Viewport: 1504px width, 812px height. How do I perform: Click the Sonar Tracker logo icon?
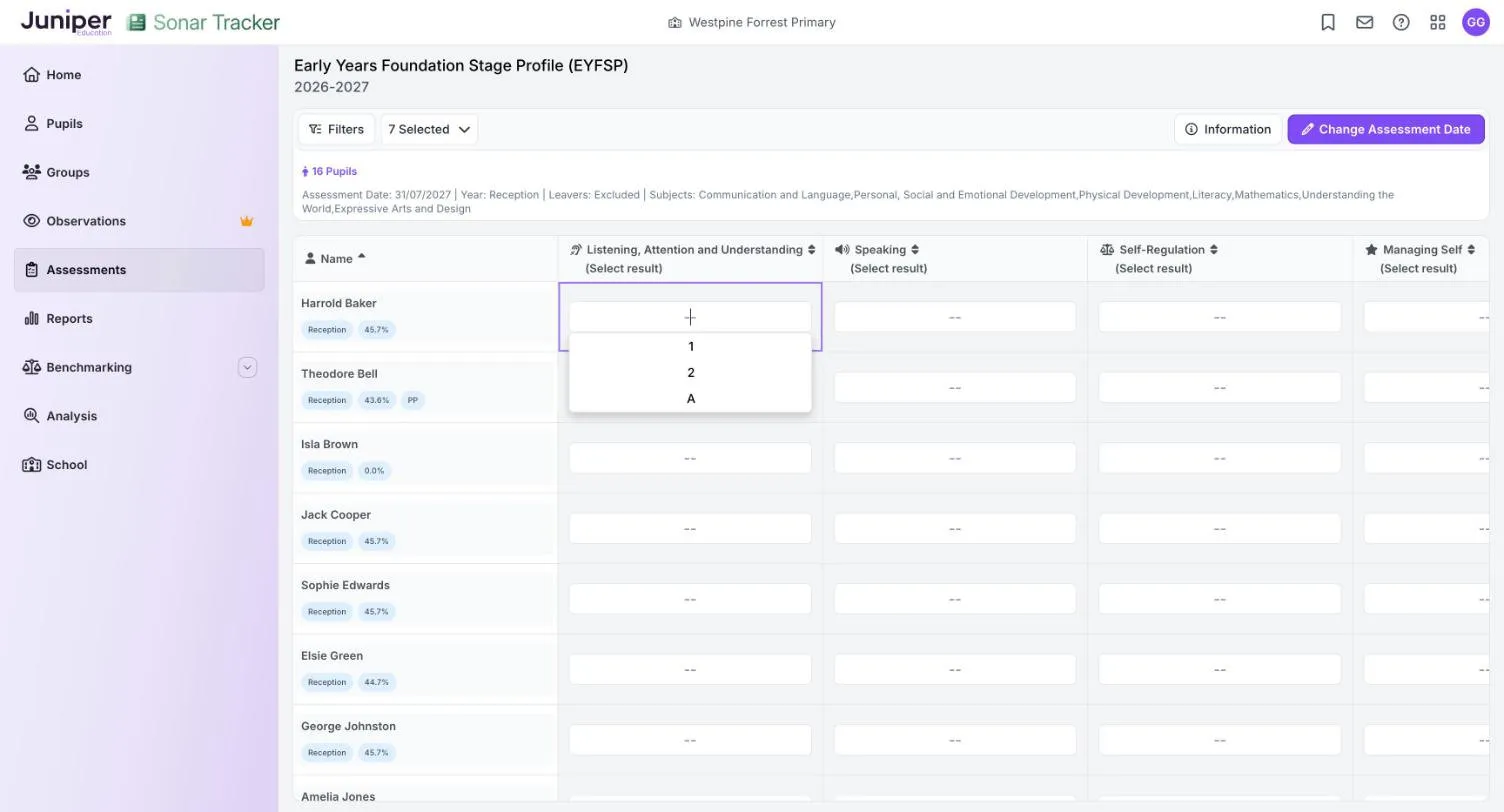136,22
